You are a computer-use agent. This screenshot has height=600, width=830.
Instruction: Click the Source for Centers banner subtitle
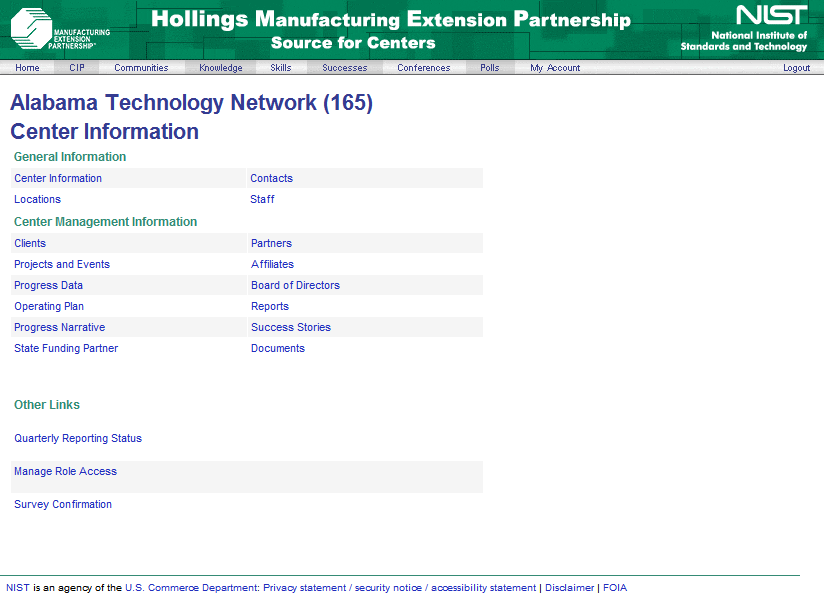tap(353, 43)
